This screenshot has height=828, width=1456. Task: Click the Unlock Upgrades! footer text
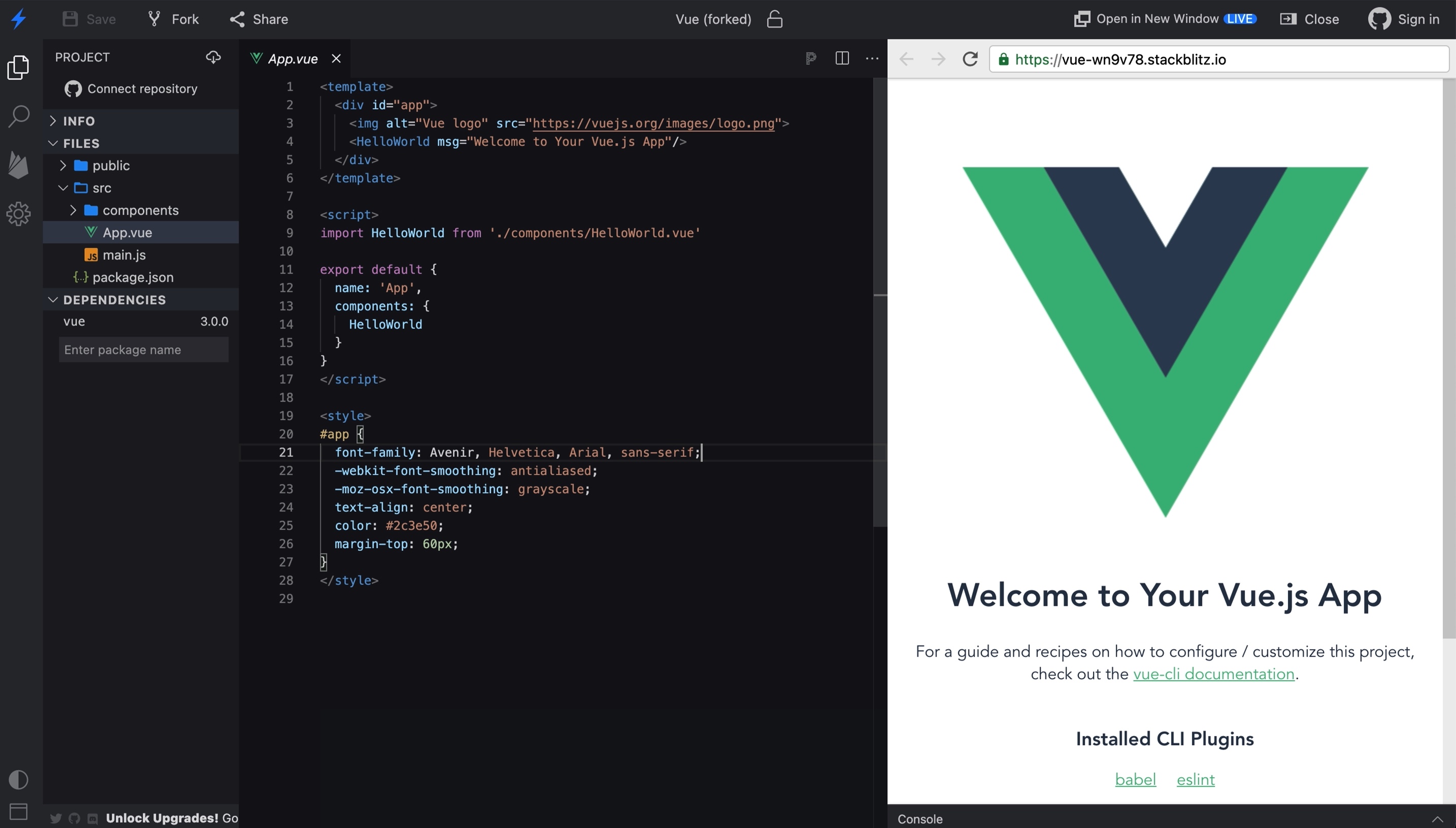(162, 818)
